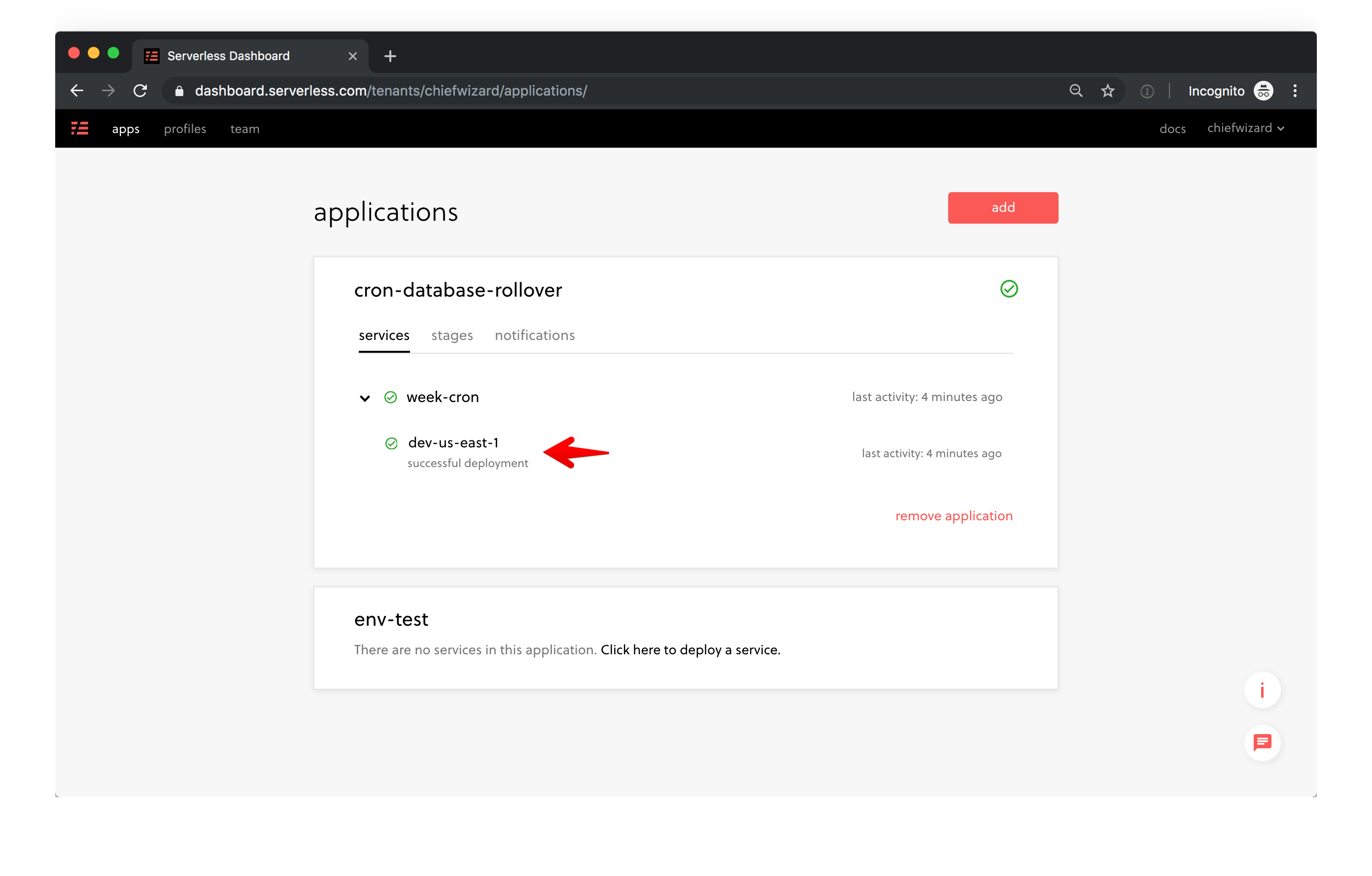Open the red chat bubble widget
Viewport: 1372px width, 876px height.
click(1262, 742)
